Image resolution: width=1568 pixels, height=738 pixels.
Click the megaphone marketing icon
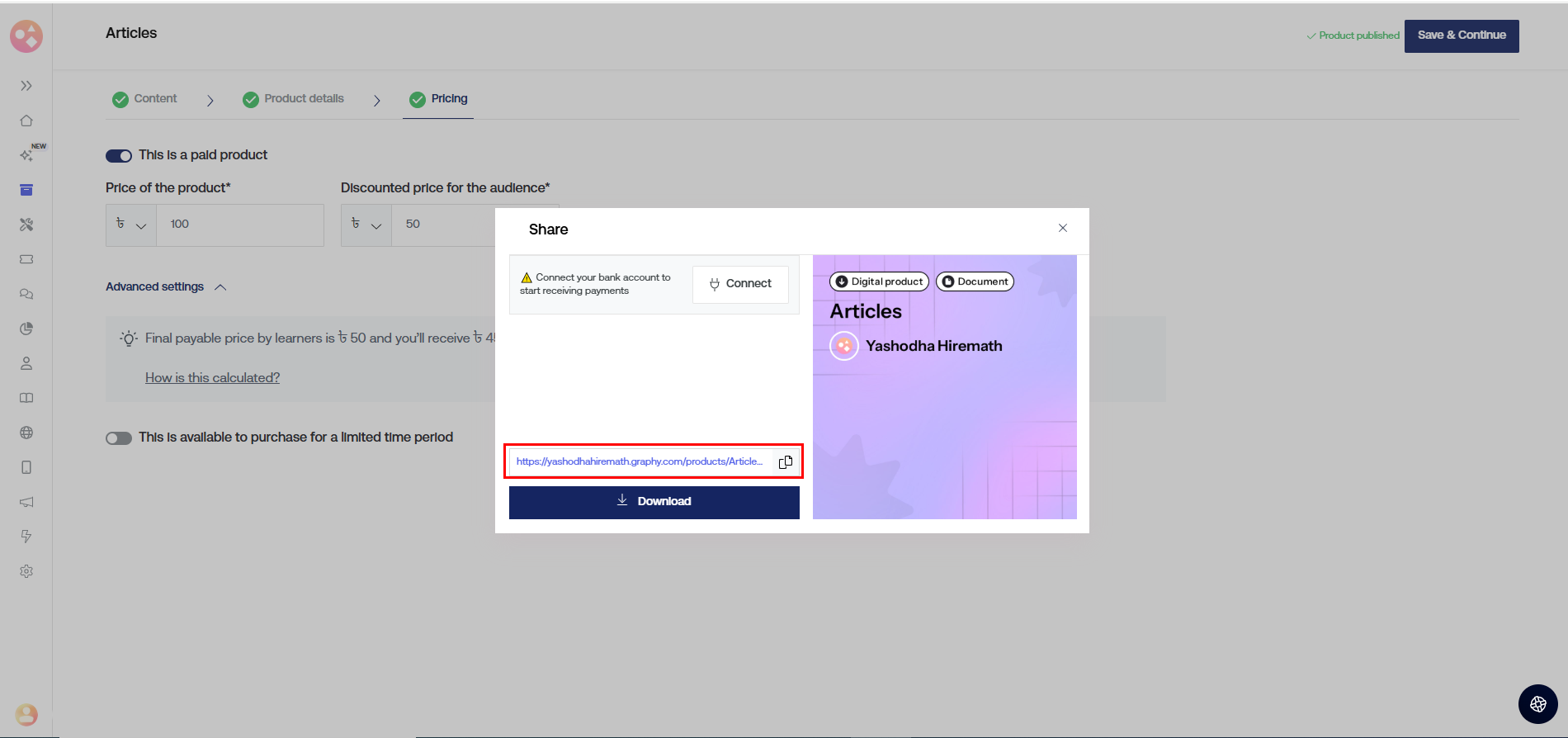click(26, 502)
